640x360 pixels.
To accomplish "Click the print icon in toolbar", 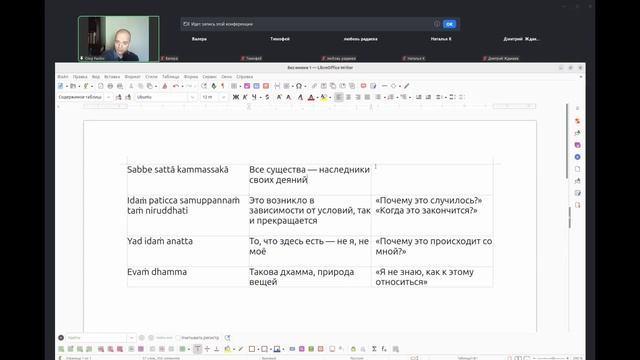I will 110,86.
